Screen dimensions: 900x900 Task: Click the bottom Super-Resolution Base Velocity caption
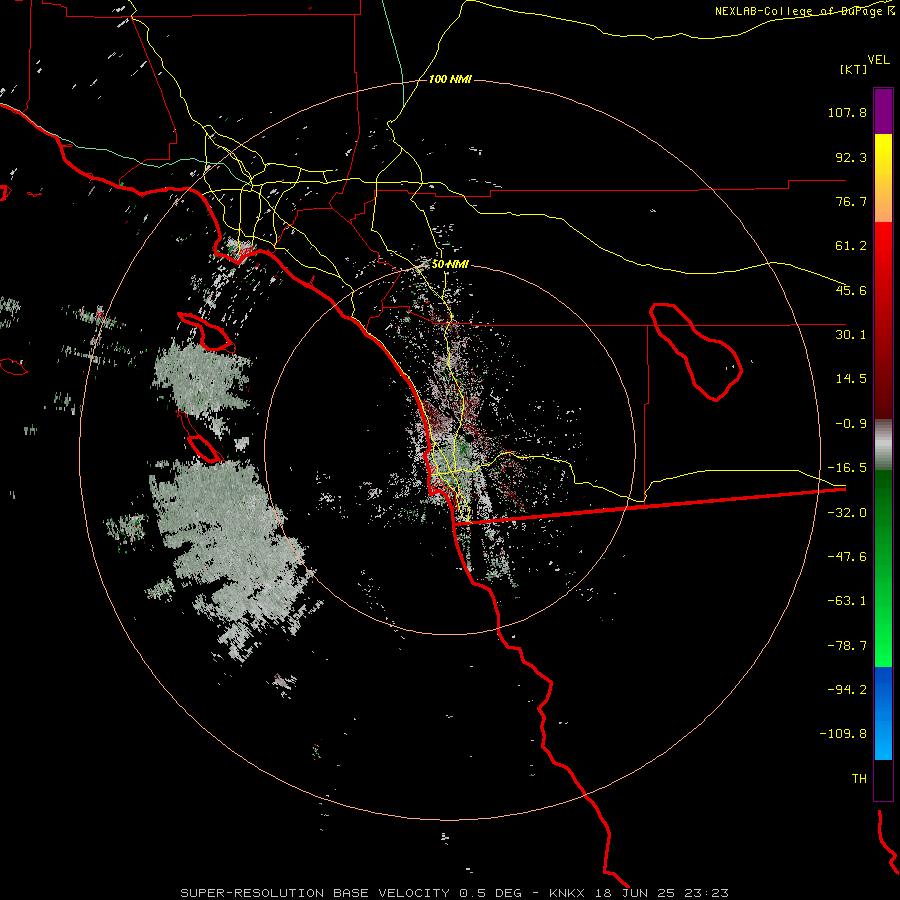455,893
